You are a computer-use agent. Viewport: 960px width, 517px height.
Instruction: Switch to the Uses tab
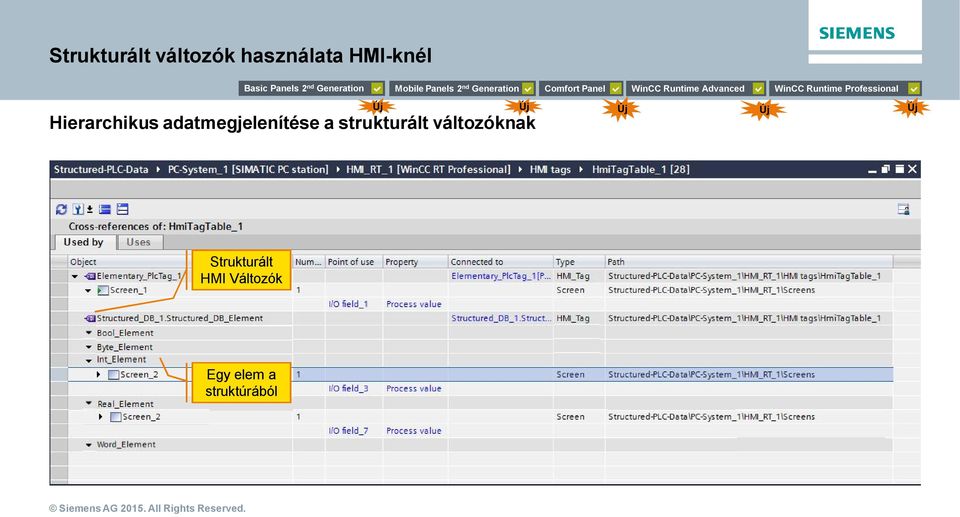coord(139,243)
